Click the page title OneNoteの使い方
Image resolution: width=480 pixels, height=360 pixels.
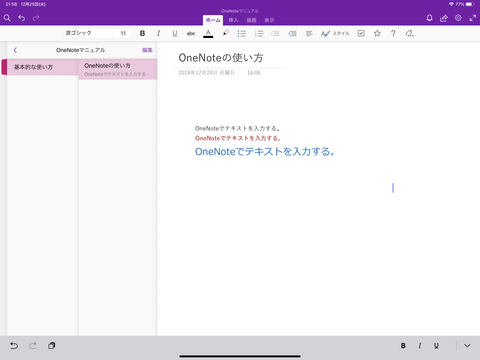tap(221, 58)
